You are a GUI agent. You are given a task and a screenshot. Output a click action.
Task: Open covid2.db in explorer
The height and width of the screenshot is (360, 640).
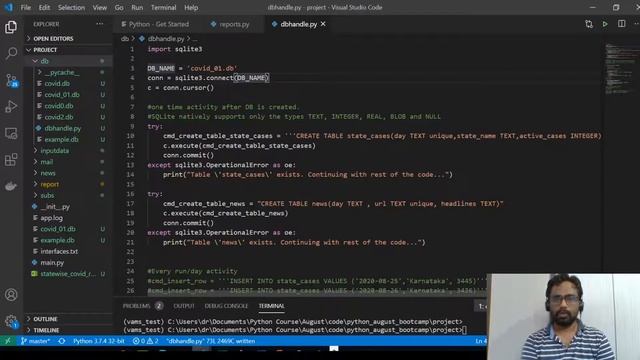pyautogui.click(x=59, y=117)
